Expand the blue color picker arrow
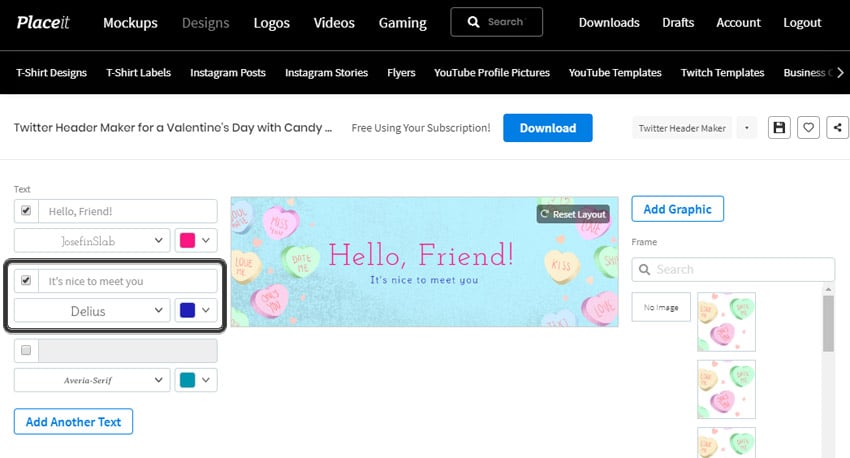This screenshot has width=850, height=458. 206,310
